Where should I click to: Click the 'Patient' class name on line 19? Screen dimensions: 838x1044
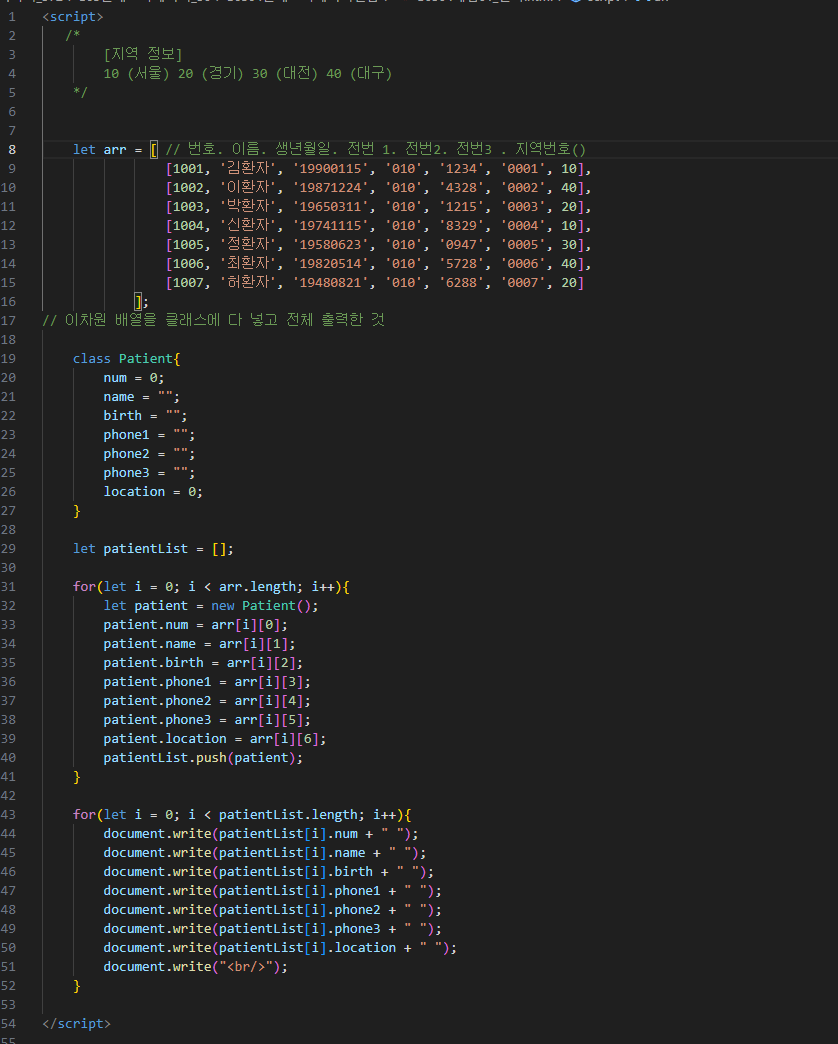click(146, 359)
